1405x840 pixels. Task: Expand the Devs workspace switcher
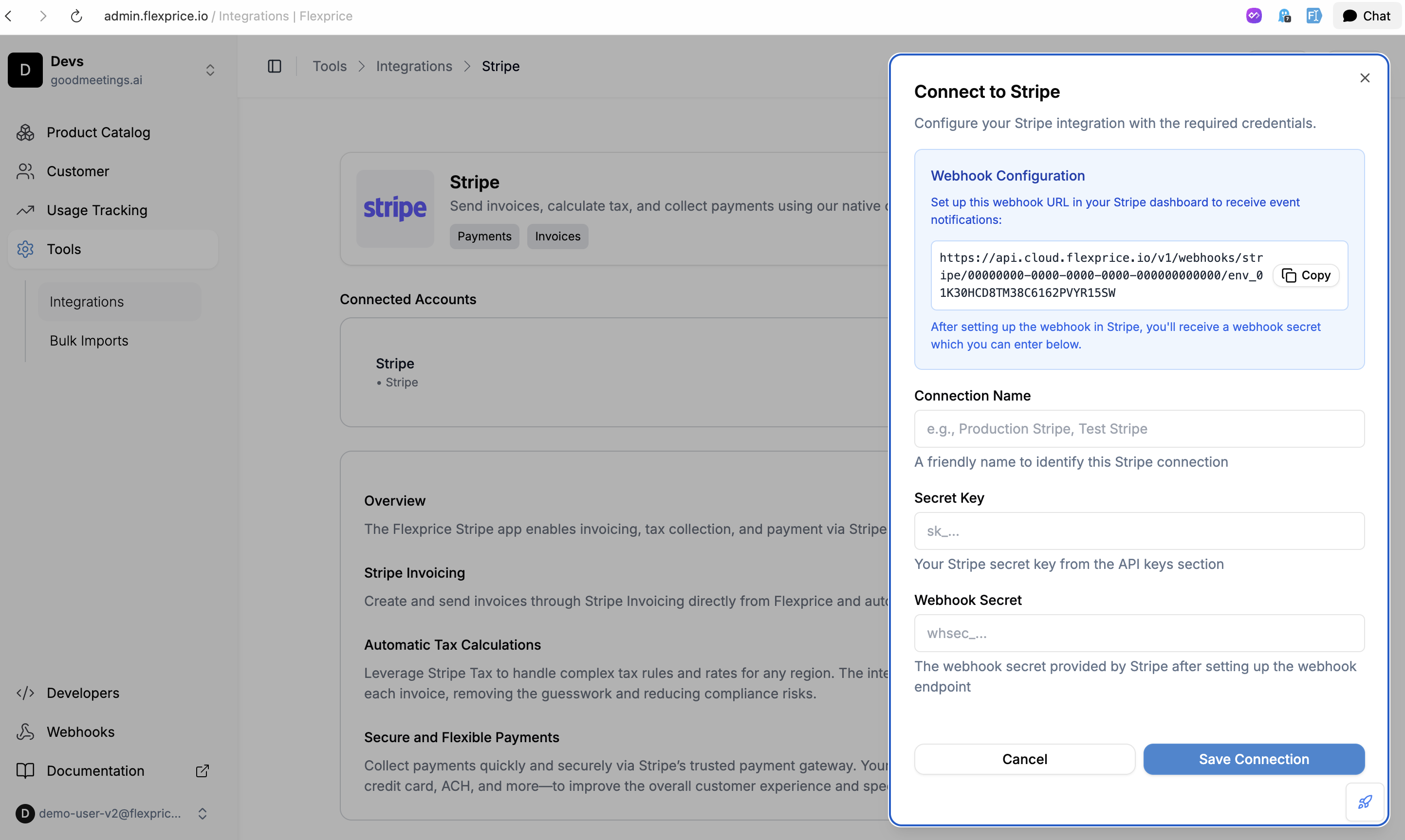pyautogui.click(x=210, y=70)
